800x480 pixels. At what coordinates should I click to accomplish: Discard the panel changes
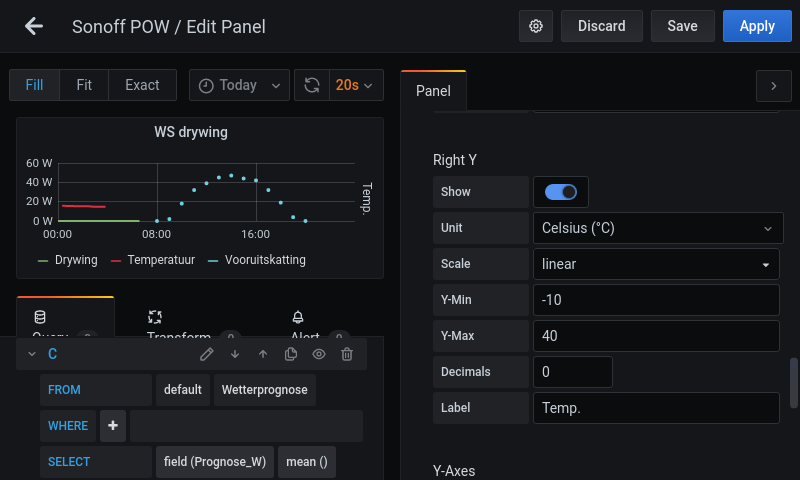tap(601, 26)
